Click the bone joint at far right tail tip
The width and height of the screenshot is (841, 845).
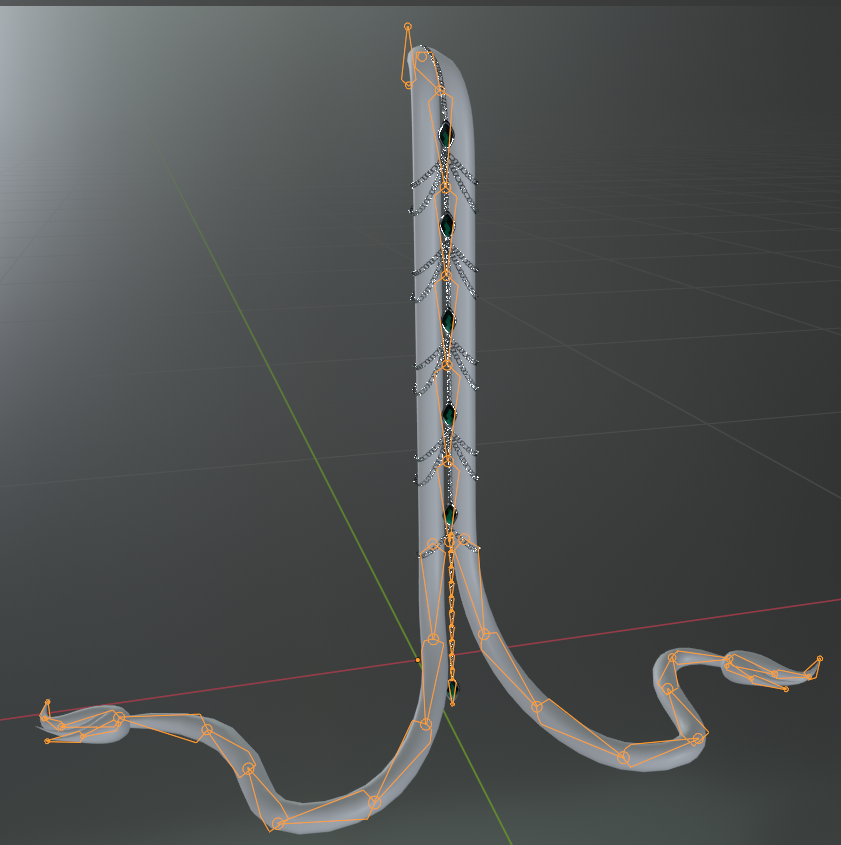[820, 659]
